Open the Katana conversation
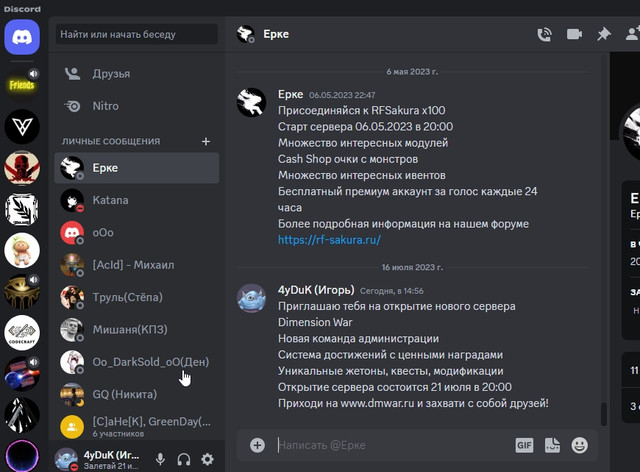Viewport: 640px width, 472px height. [x=137, y=200]
